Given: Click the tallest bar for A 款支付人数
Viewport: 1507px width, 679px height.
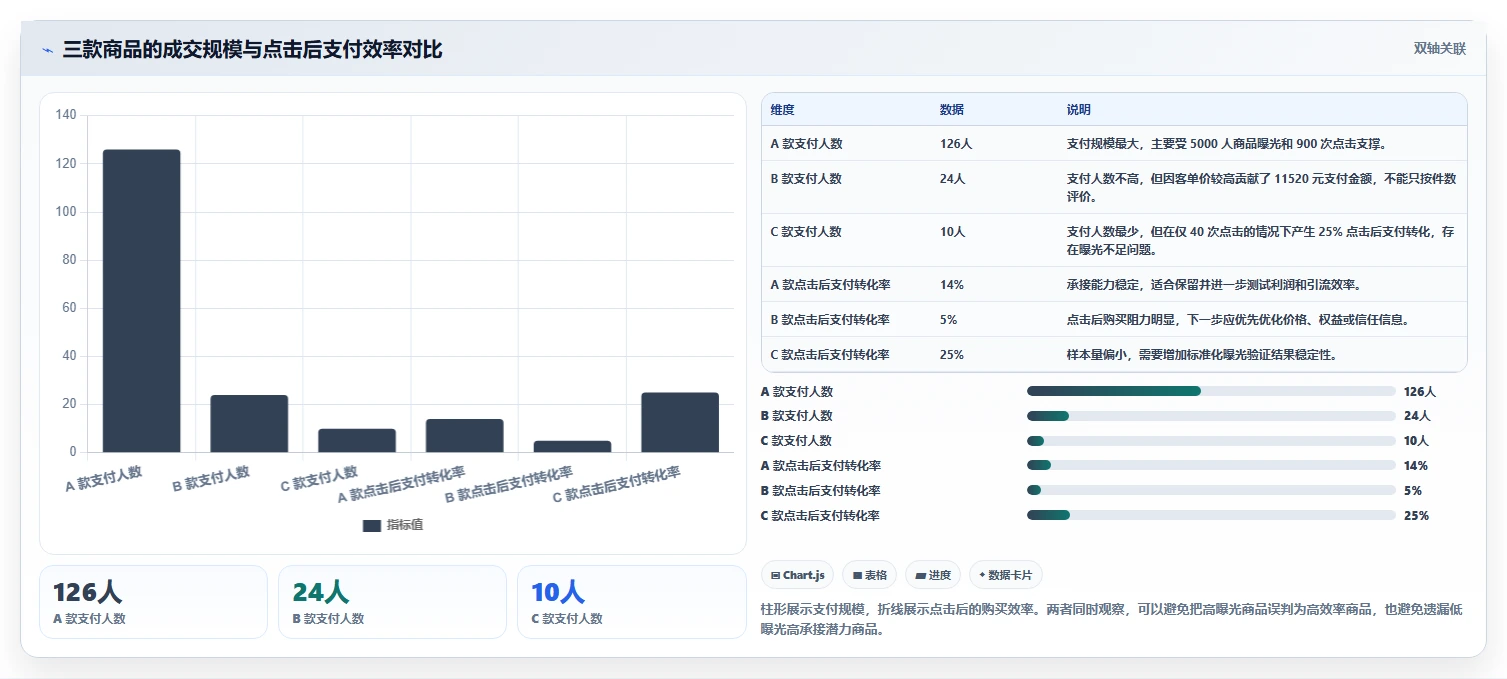Looking at the screenshot, I should click(x=142, y=301).
